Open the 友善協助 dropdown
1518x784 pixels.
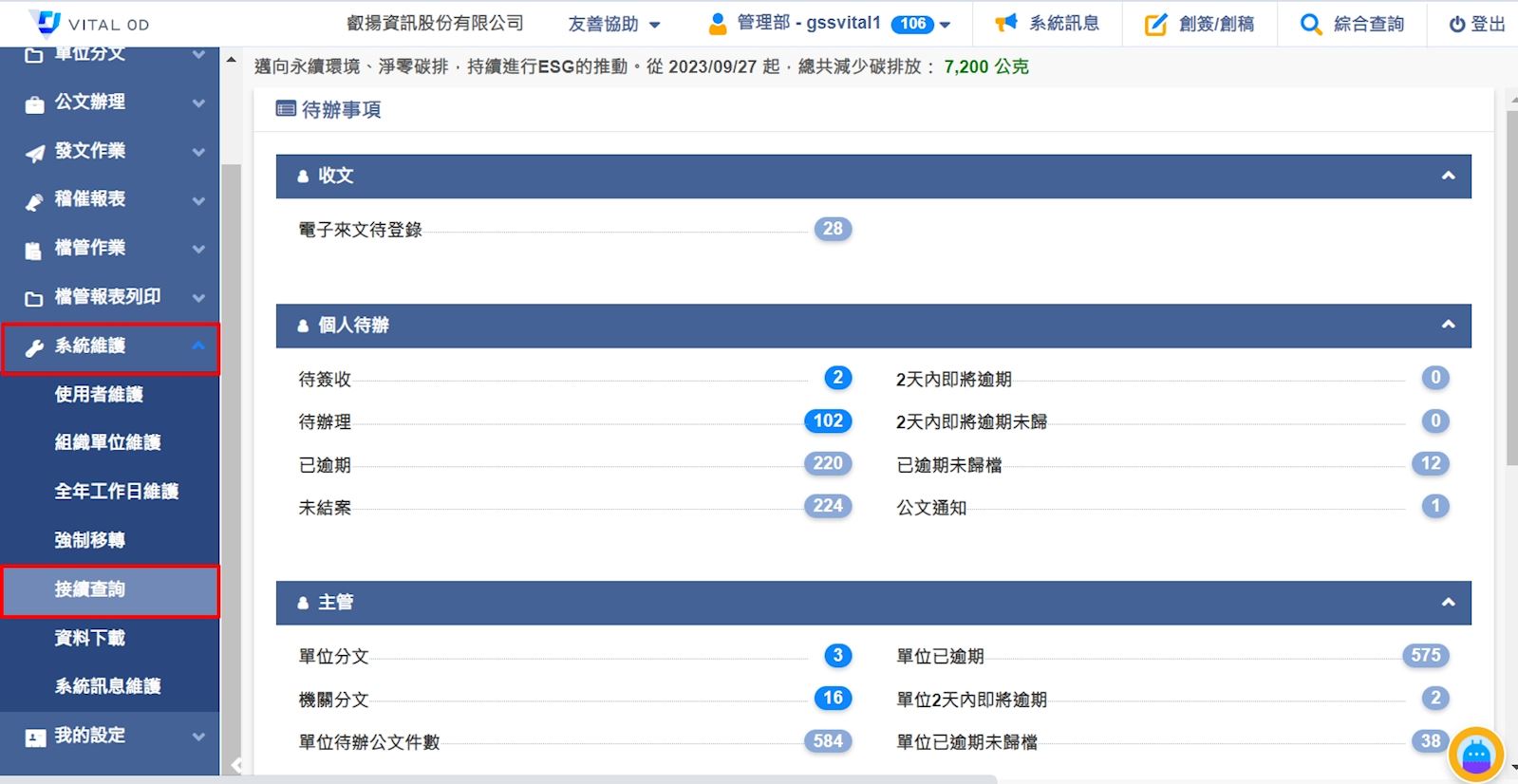(613, 25)
